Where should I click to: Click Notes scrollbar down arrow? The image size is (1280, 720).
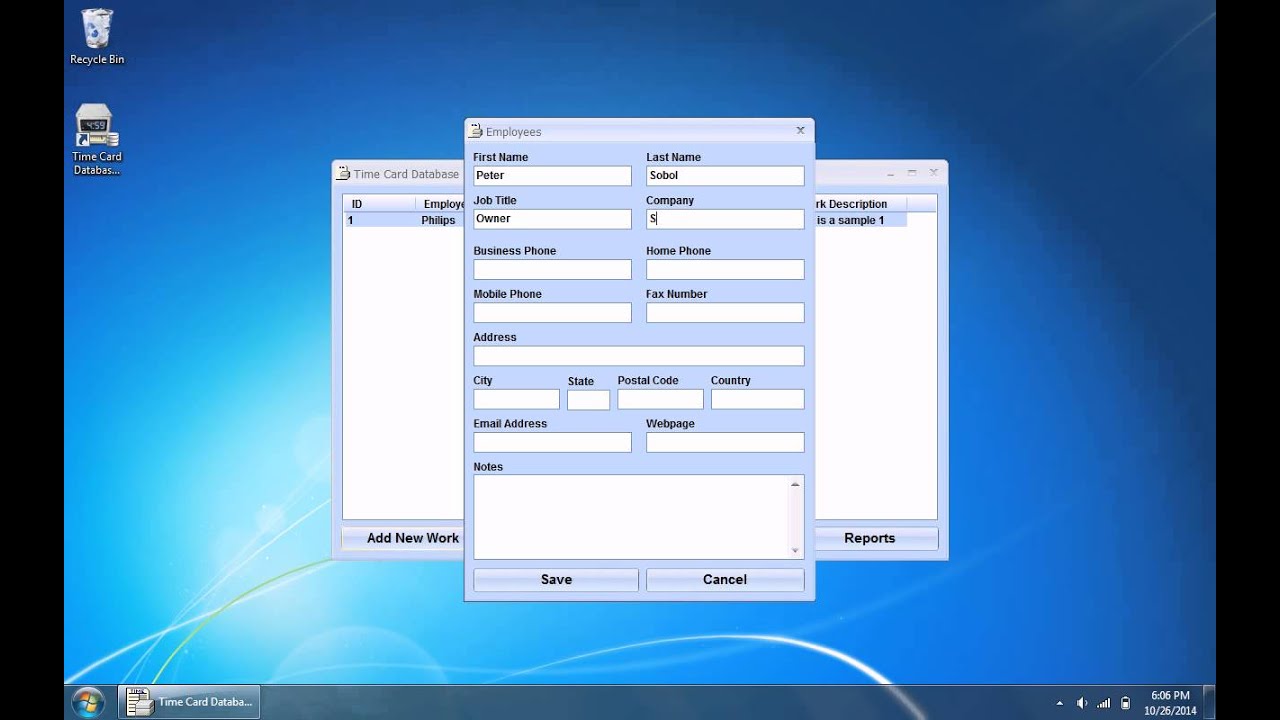click(795, 550)
